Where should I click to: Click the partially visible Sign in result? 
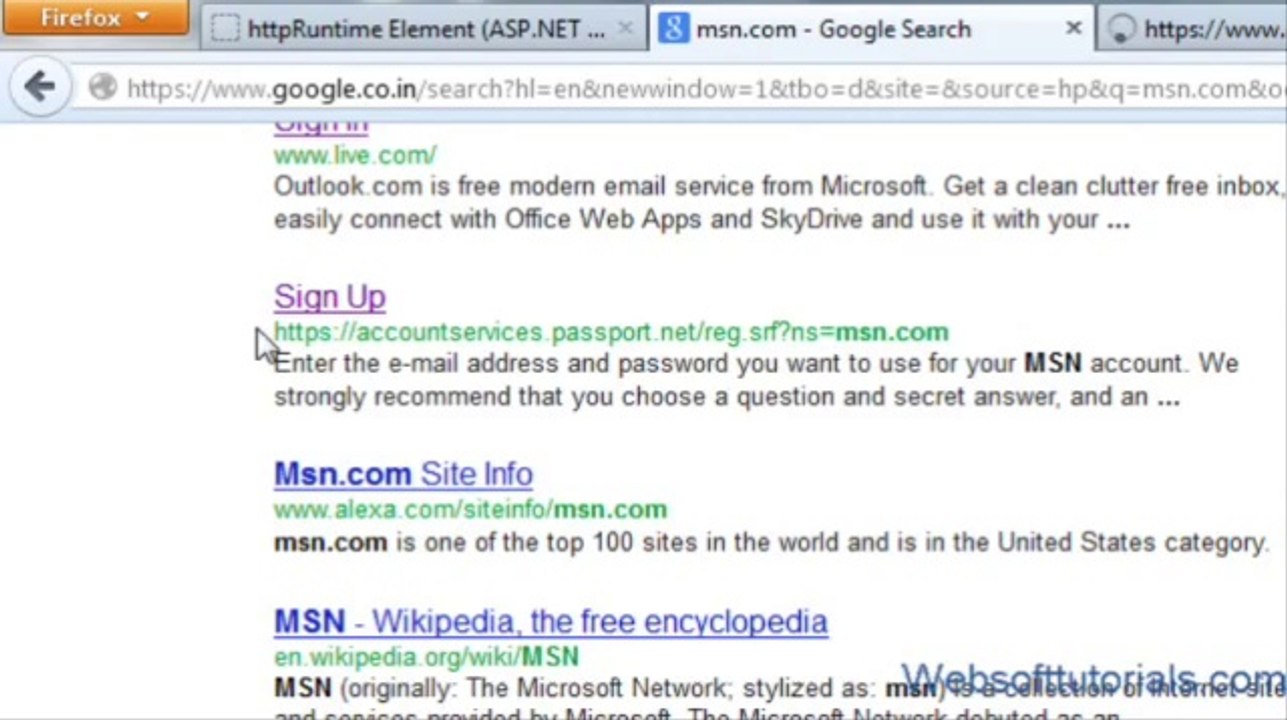[321, 127]
